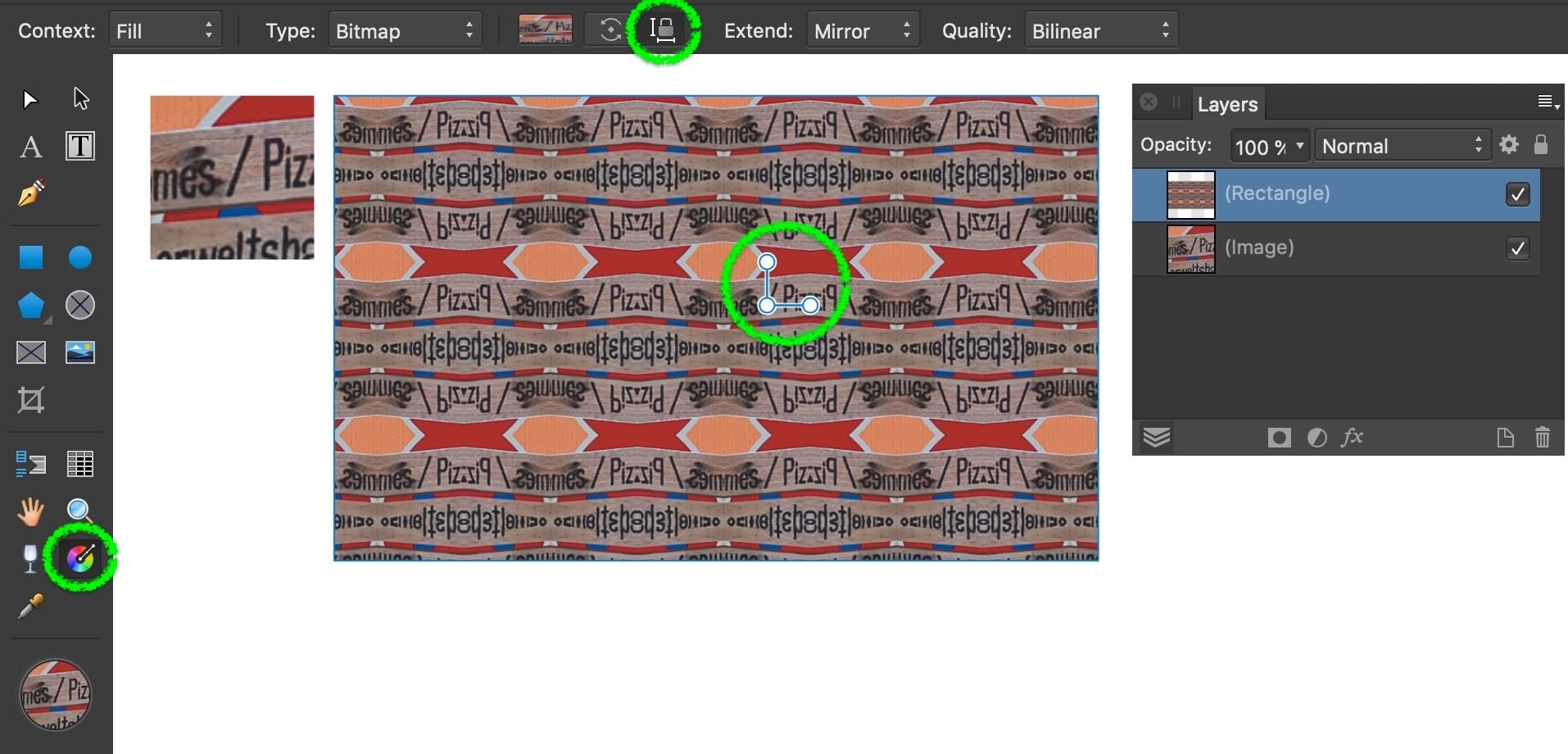Hide the (Image) layer
The image size is (1568, 754).
[x=1517, y=248]
